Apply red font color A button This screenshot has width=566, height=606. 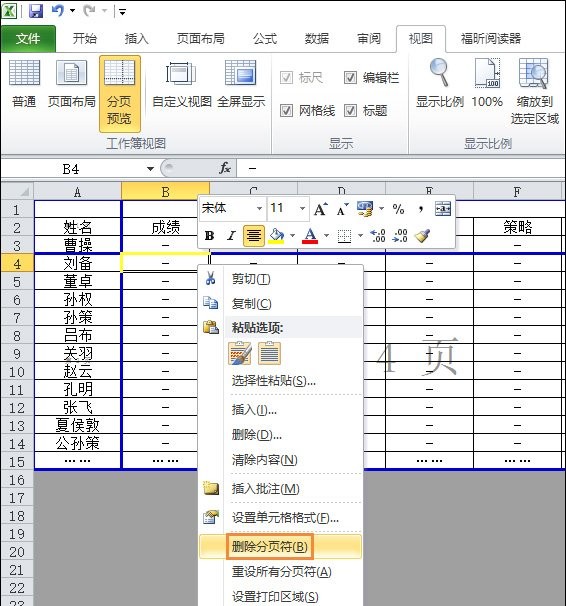[311, 235]
